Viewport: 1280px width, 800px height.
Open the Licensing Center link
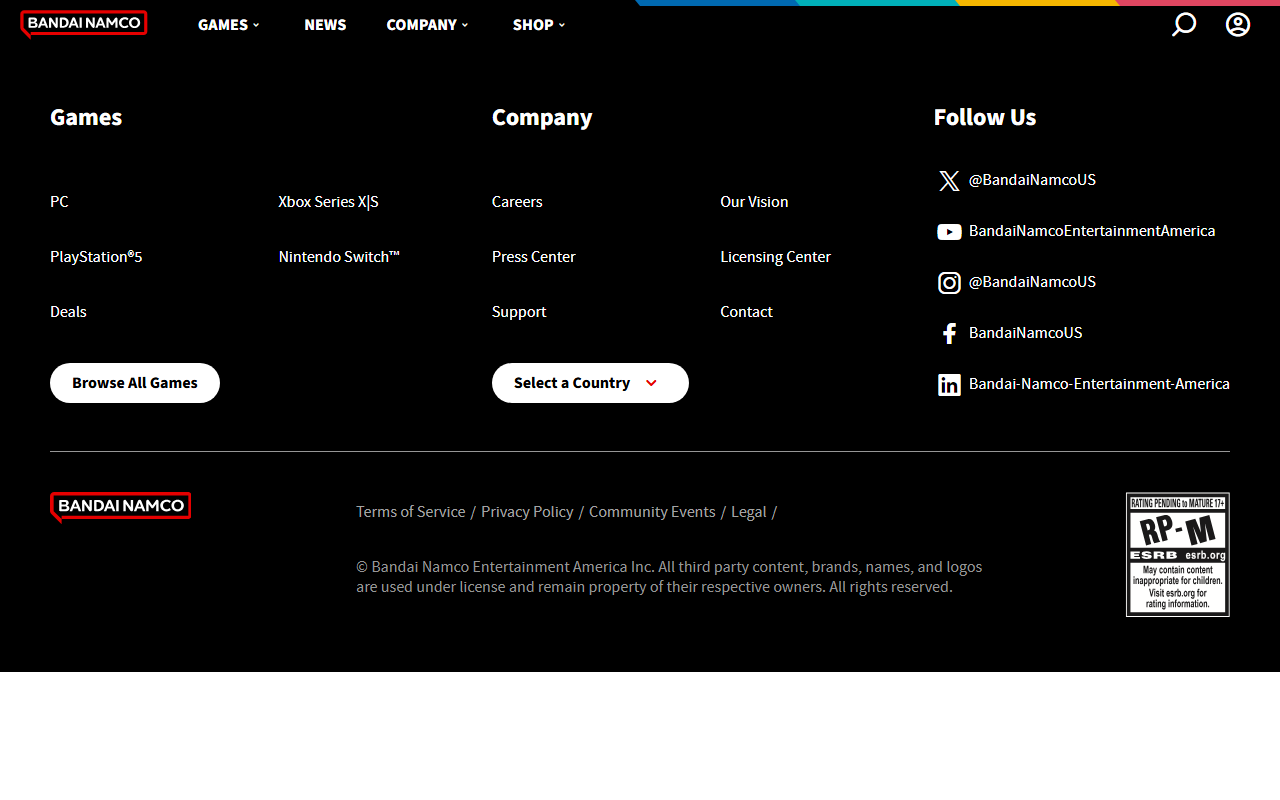click(775, 257)
